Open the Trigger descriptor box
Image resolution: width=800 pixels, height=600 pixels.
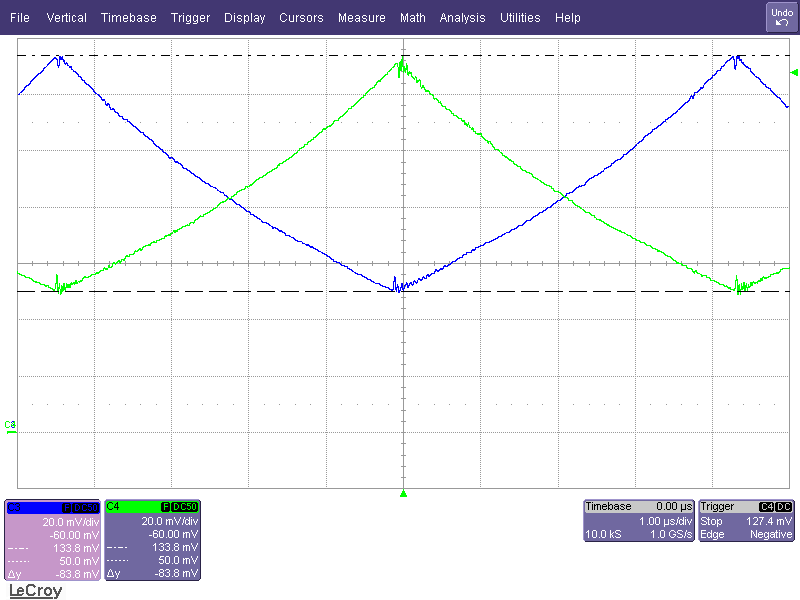point(746,520)
